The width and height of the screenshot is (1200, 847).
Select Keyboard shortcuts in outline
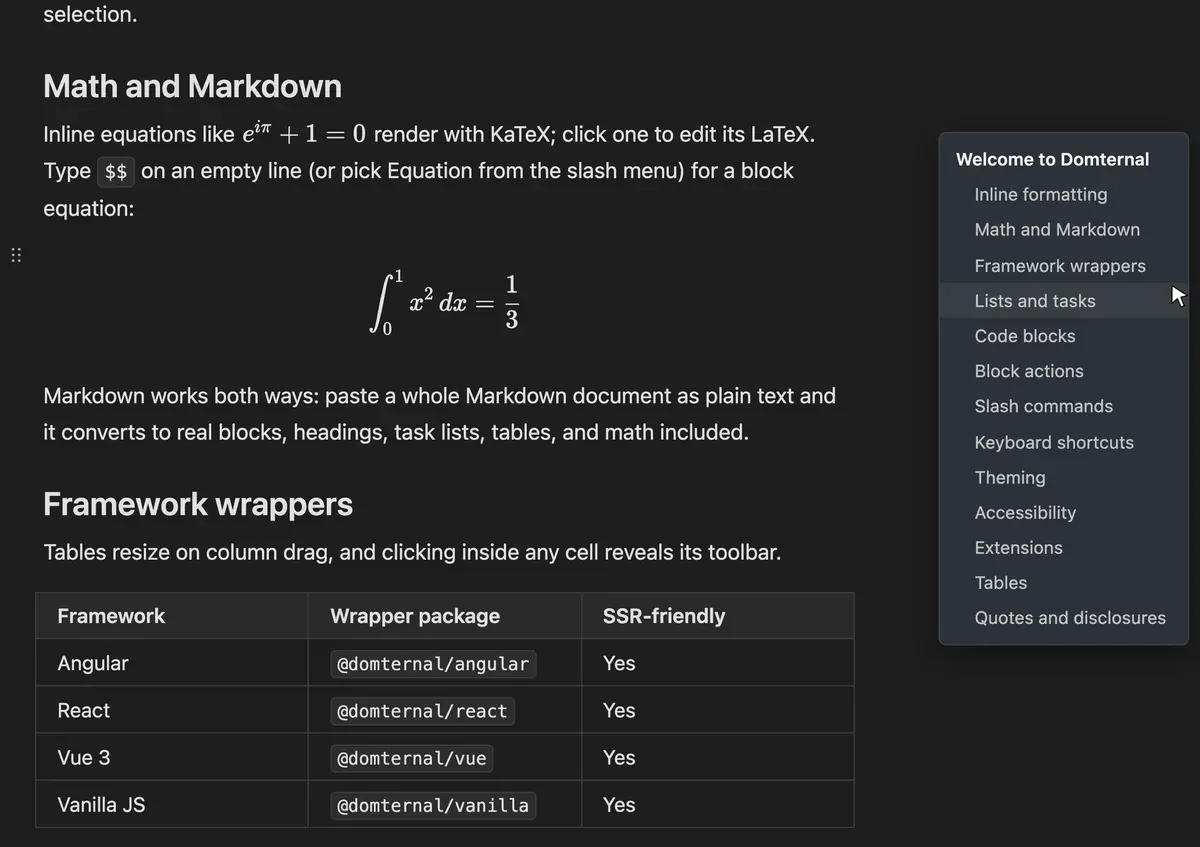point(1054,442)
